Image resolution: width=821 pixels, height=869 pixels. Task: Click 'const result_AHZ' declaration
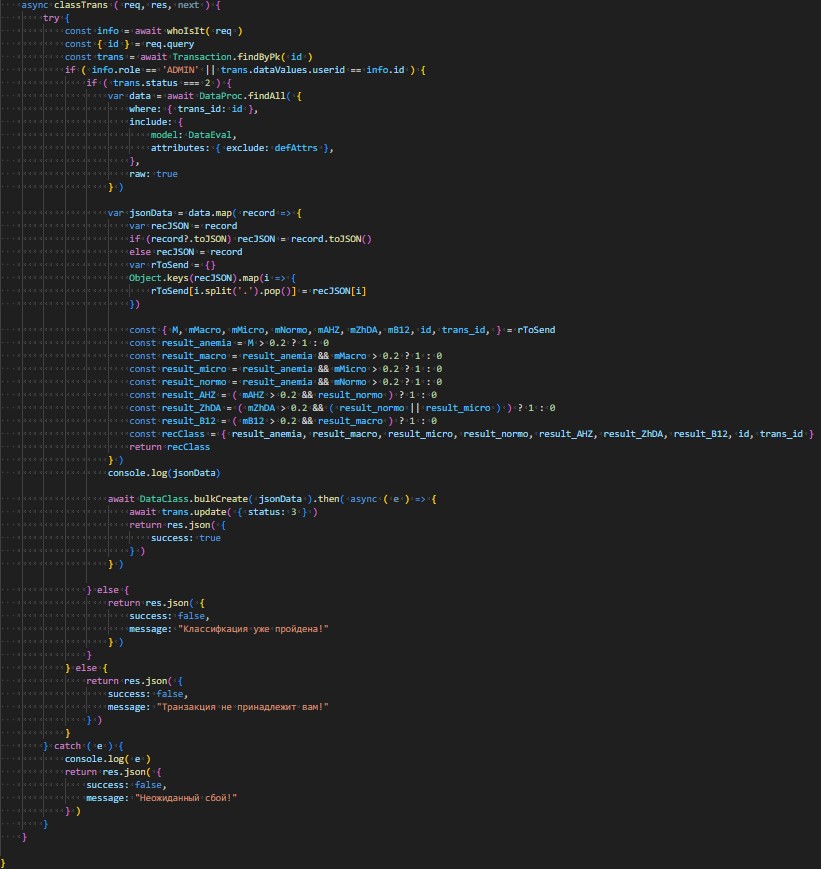[172, 395]
